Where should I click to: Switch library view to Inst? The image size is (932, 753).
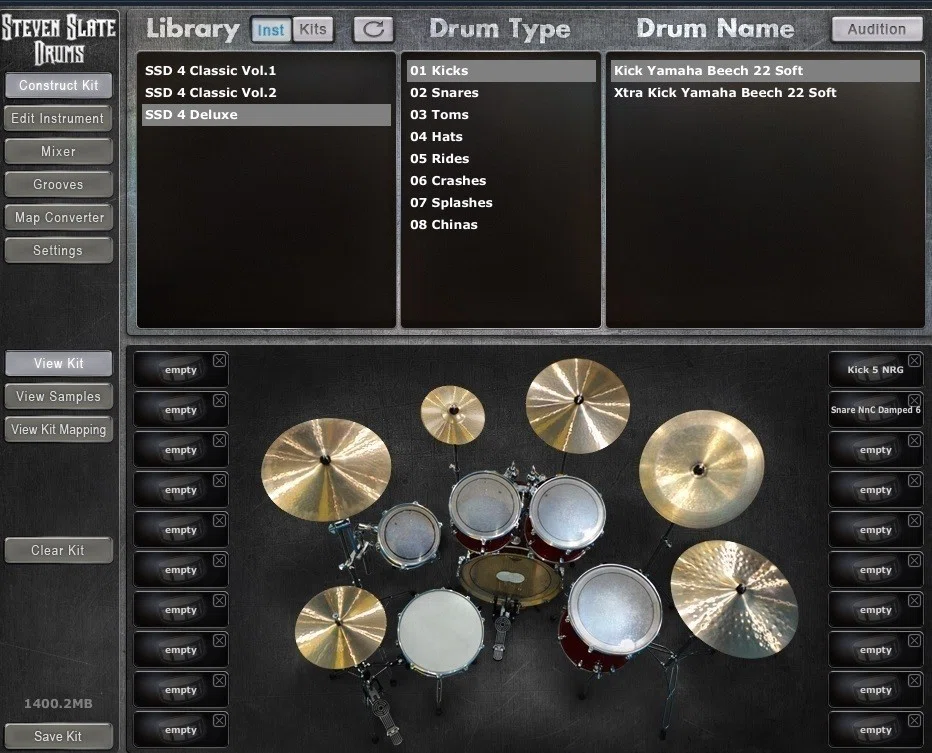pos(270,30)
